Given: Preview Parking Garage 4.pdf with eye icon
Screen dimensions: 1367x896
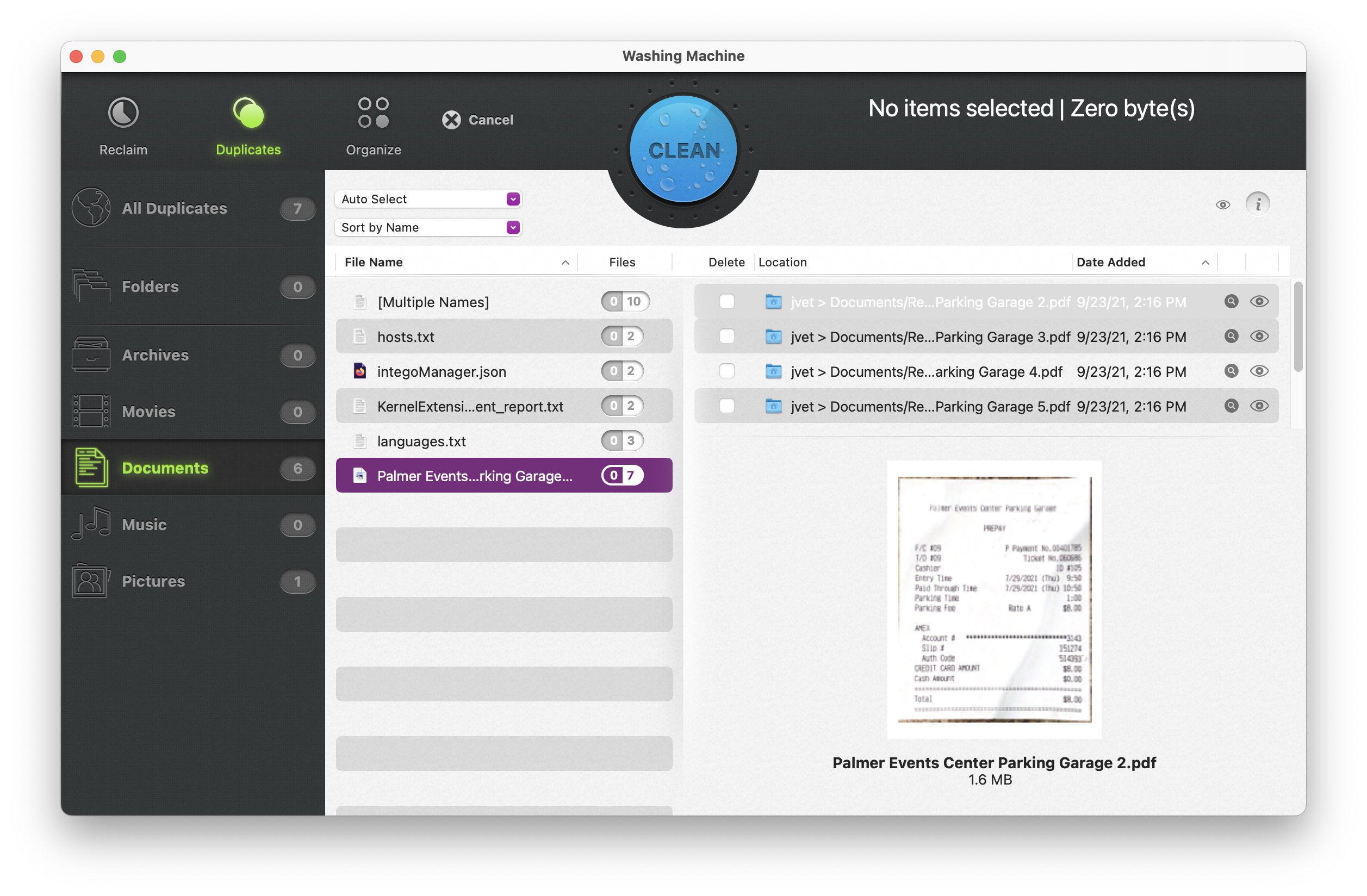Looking at the screenshot, I should pos(1259,371).
